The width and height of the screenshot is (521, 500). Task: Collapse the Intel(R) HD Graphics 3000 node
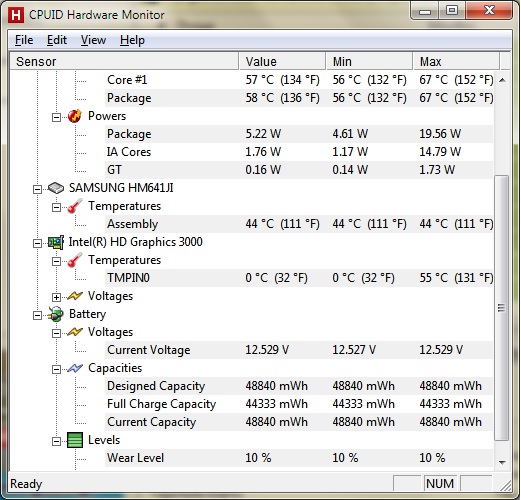click(x=37, y=243)
